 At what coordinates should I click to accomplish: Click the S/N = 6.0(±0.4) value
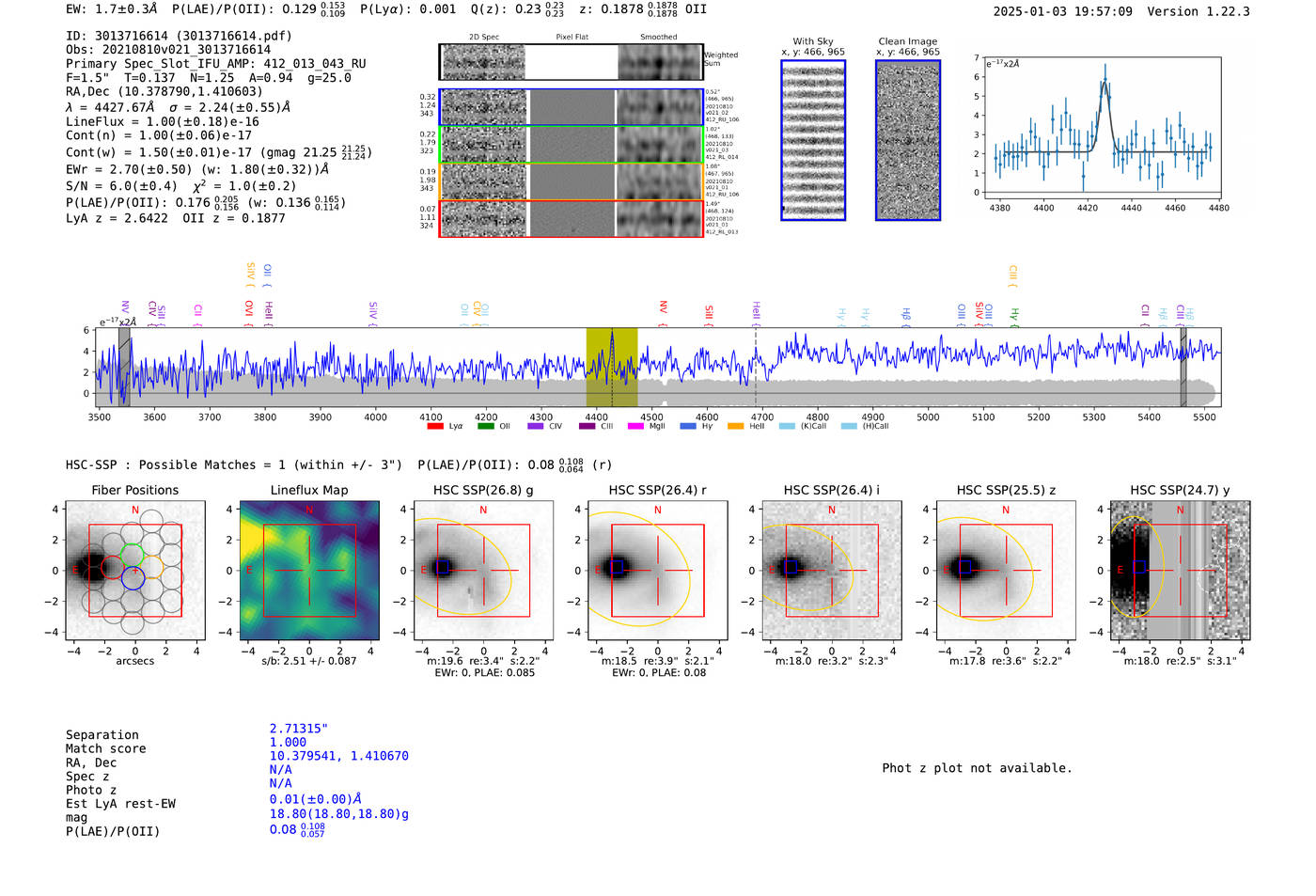pos(121,186)
